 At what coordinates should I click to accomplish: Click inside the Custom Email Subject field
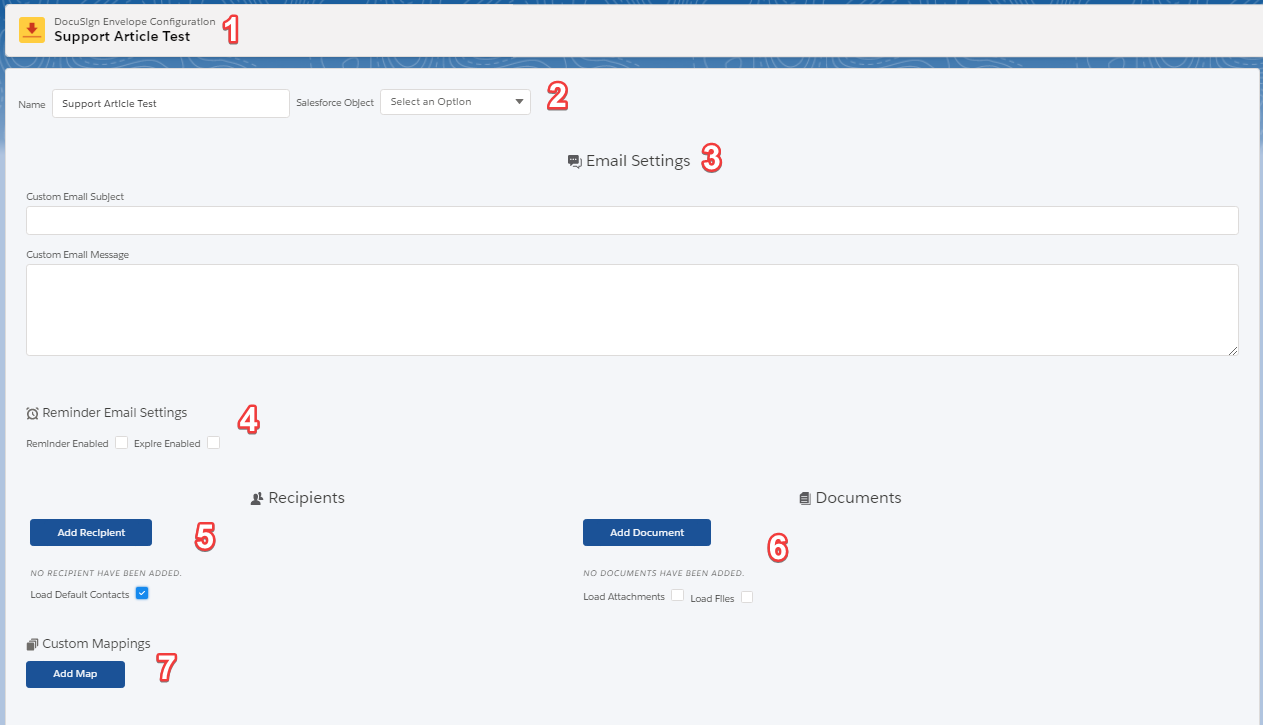[x=630, y=219]
